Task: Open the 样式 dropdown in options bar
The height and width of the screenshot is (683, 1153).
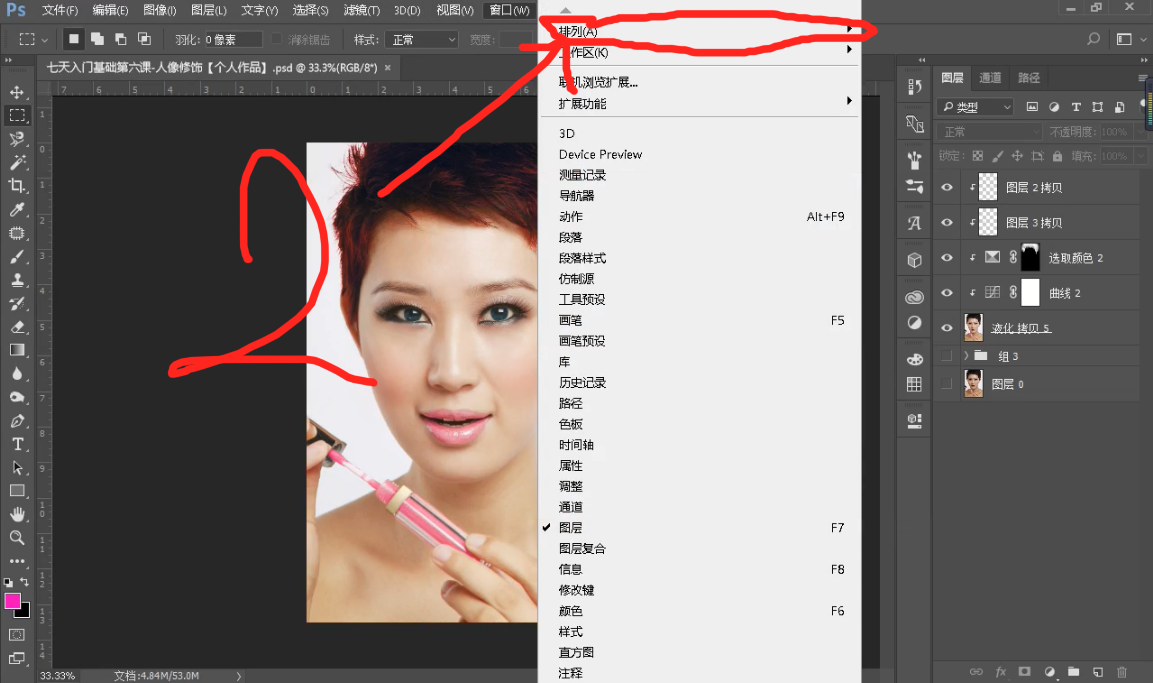Action: point(423,40)
